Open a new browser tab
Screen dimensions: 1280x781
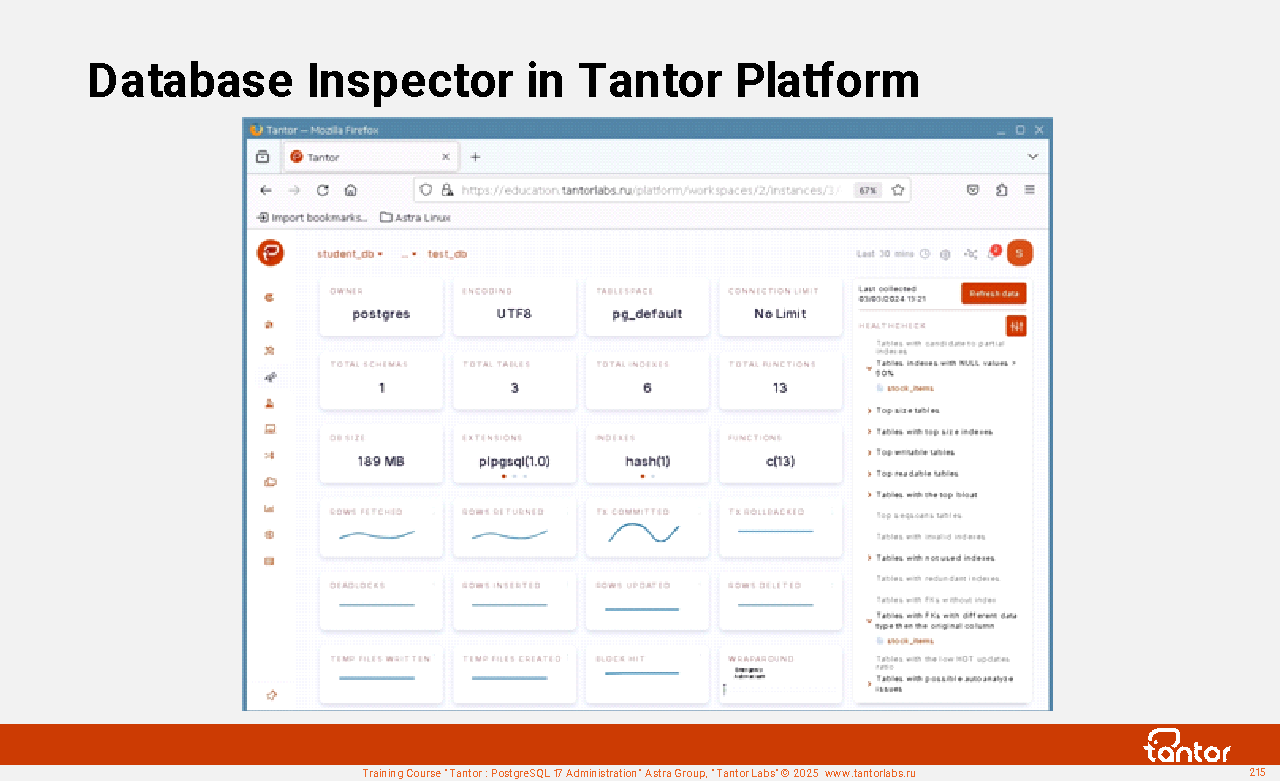tap(475, 157)
